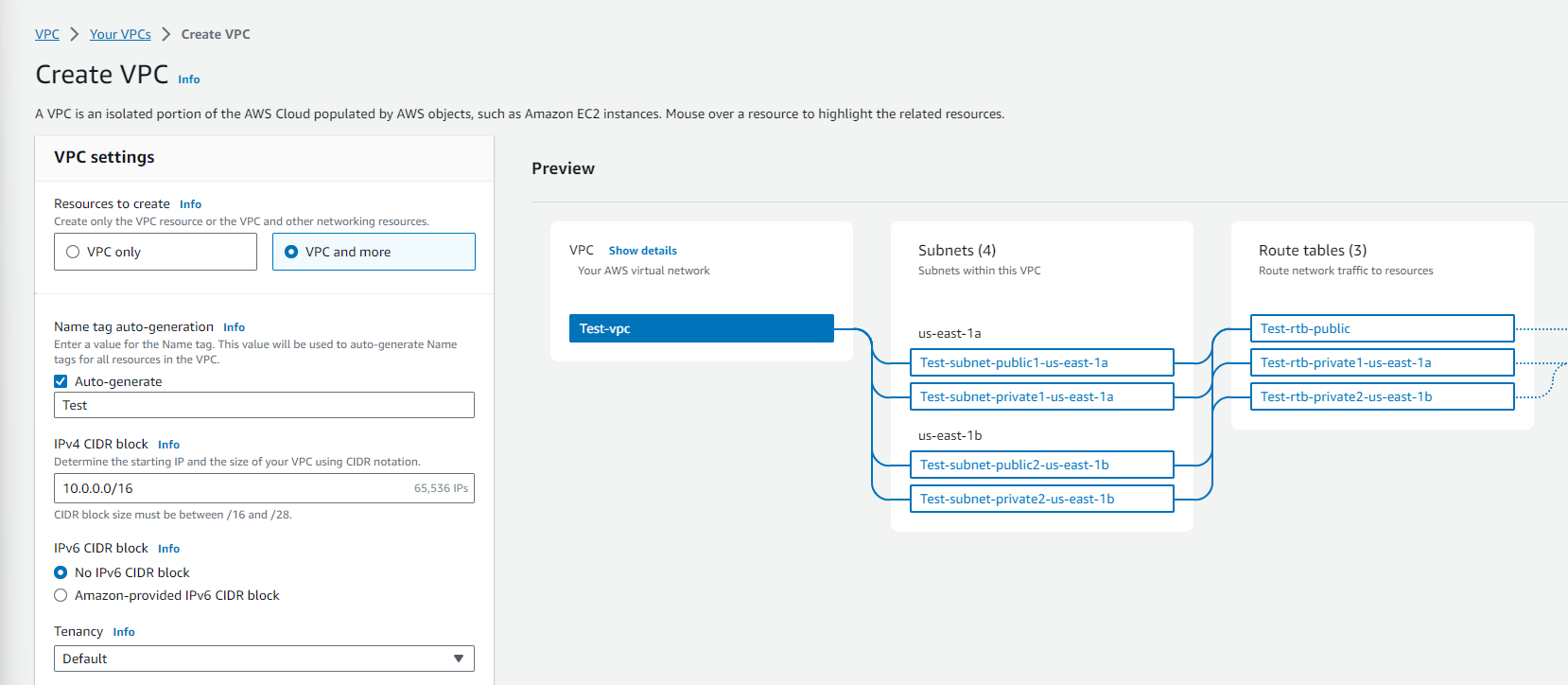Click Info beside the Create VPC heading
The image size is (1568, 685).
(x=188, y=79)
